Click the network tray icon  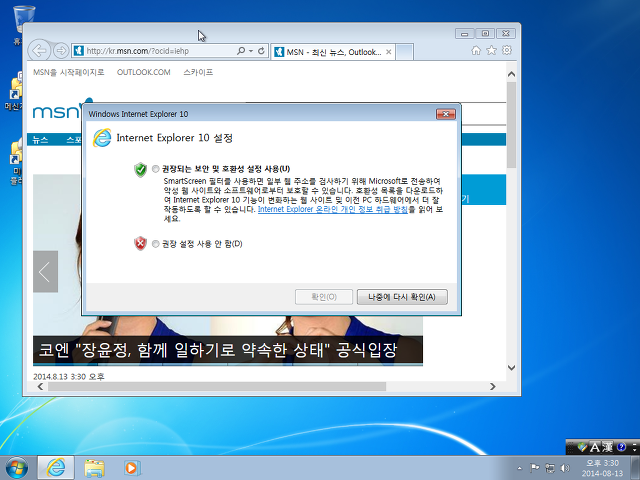point(550,468)
